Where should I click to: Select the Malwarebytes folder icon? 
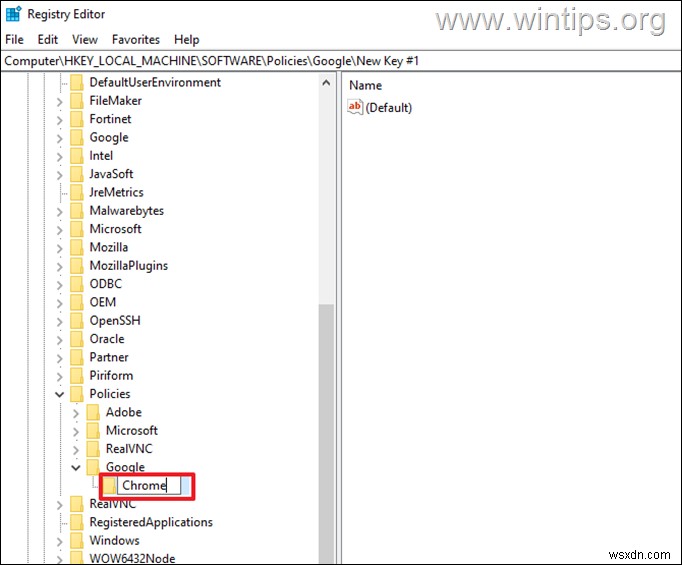tap(77, 211)
